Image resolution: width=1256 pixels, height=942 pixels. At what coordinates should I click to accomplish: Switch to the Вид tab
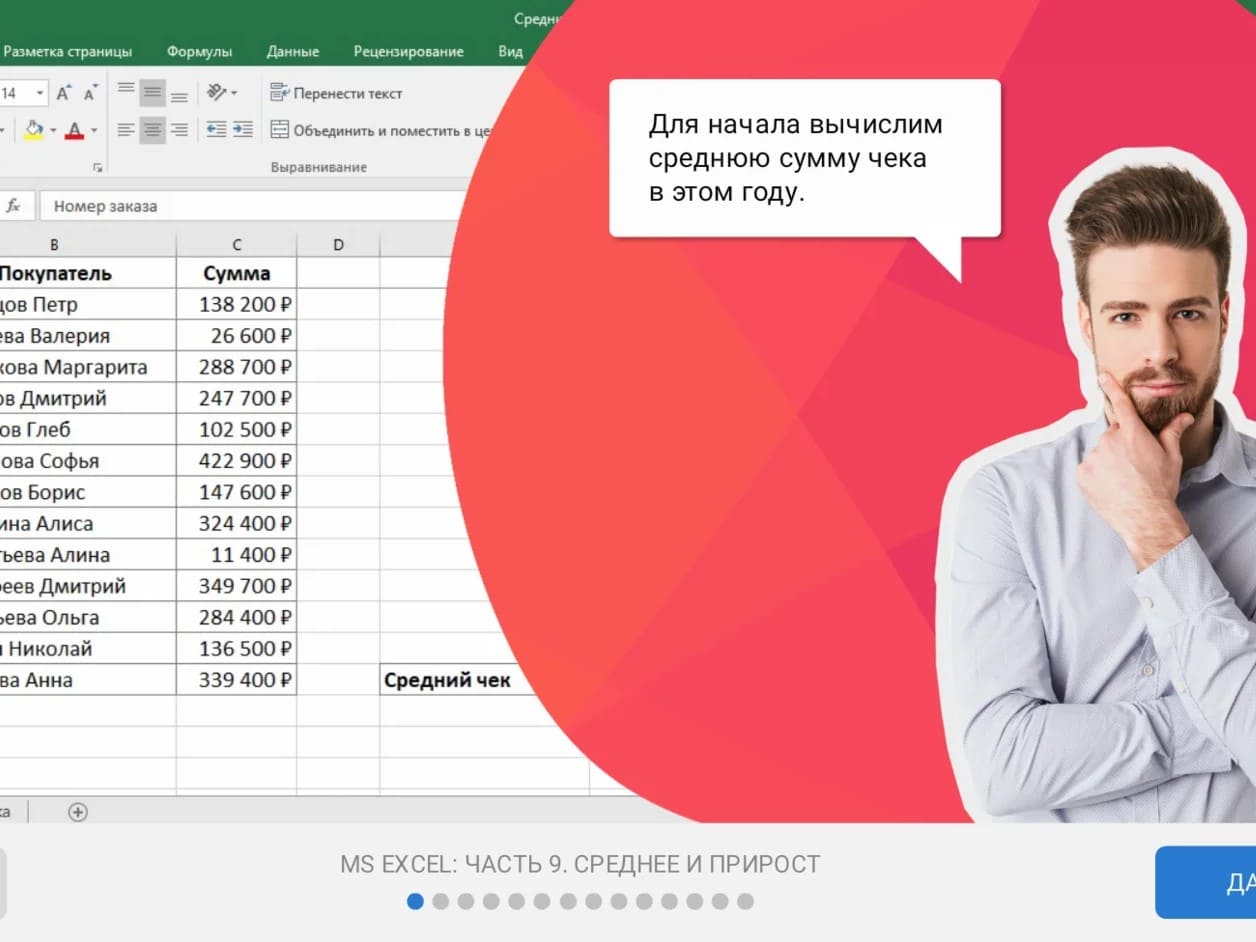pyautogui.click(x=510, y=51)
